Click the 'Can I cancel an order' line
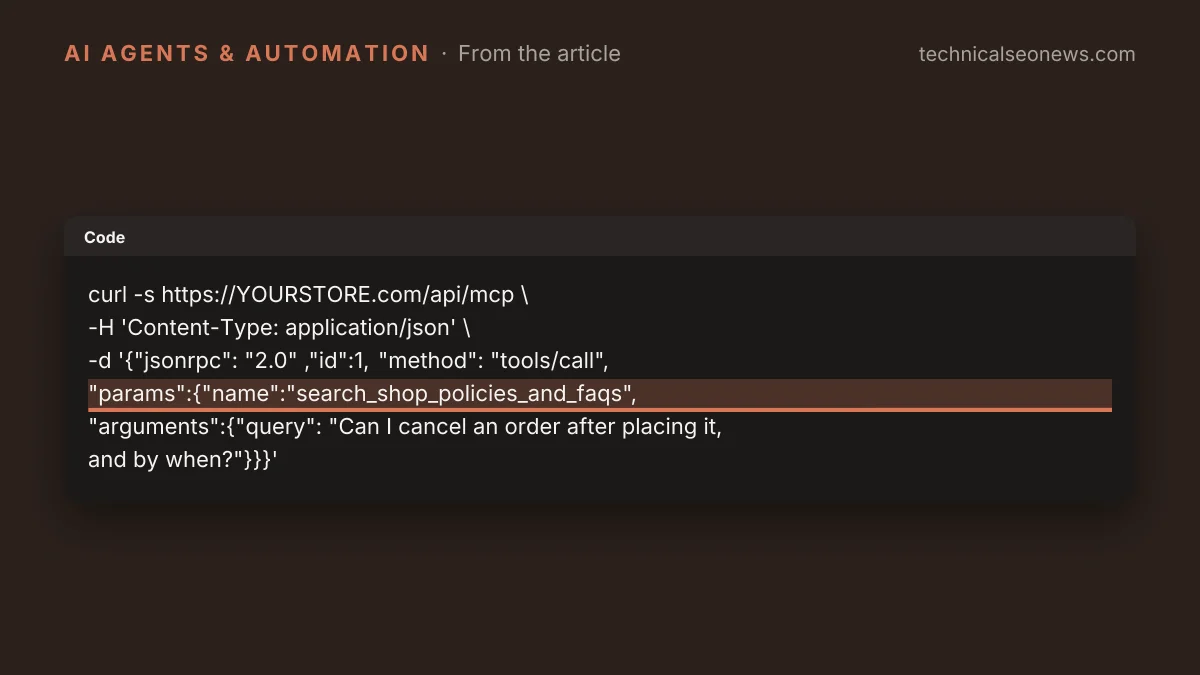Viewport: 1200px width, 675px height. 405,427
